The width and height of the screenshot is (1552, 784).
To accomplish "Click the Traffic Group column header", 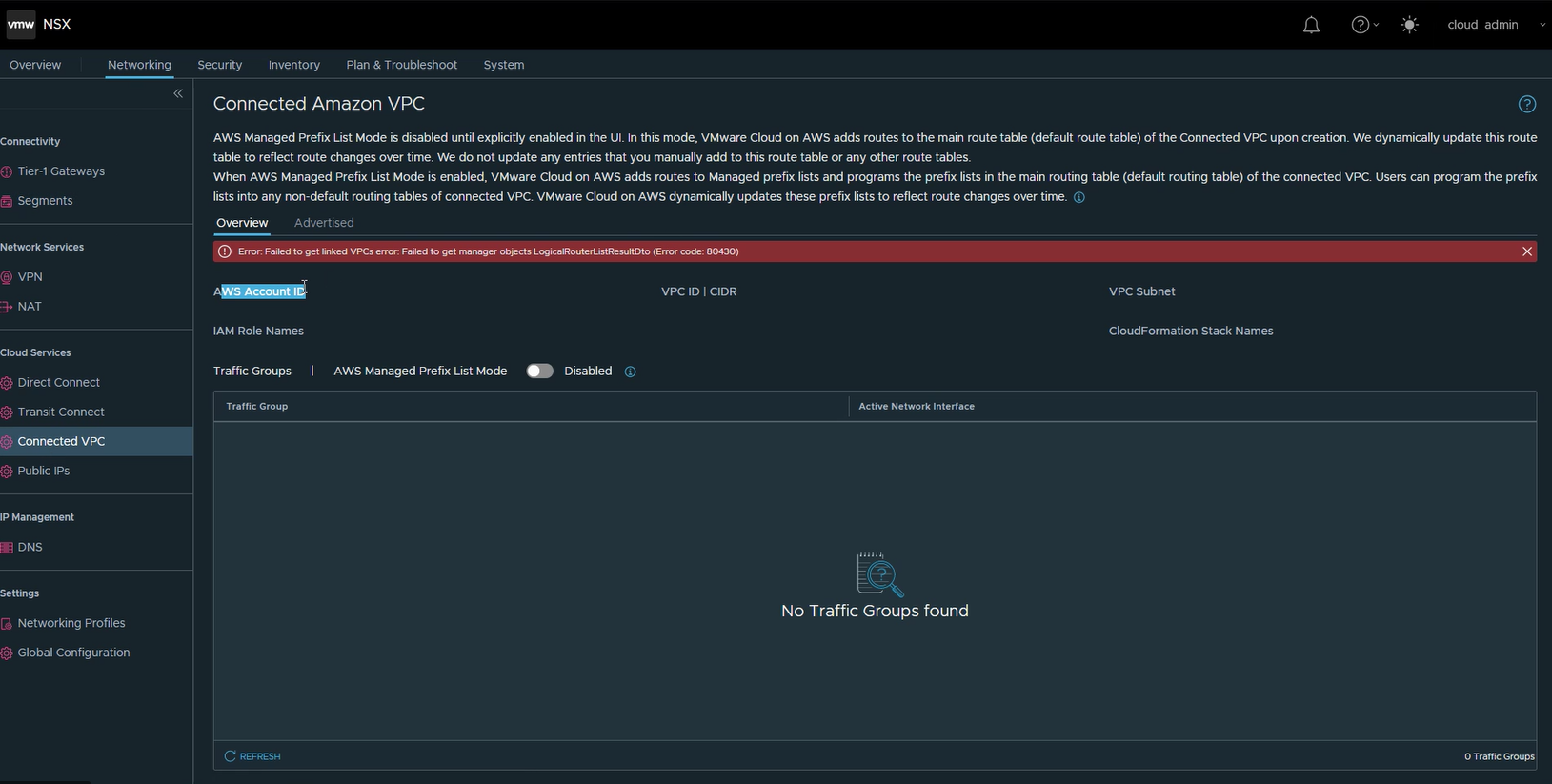I will [x=257, y=406].
